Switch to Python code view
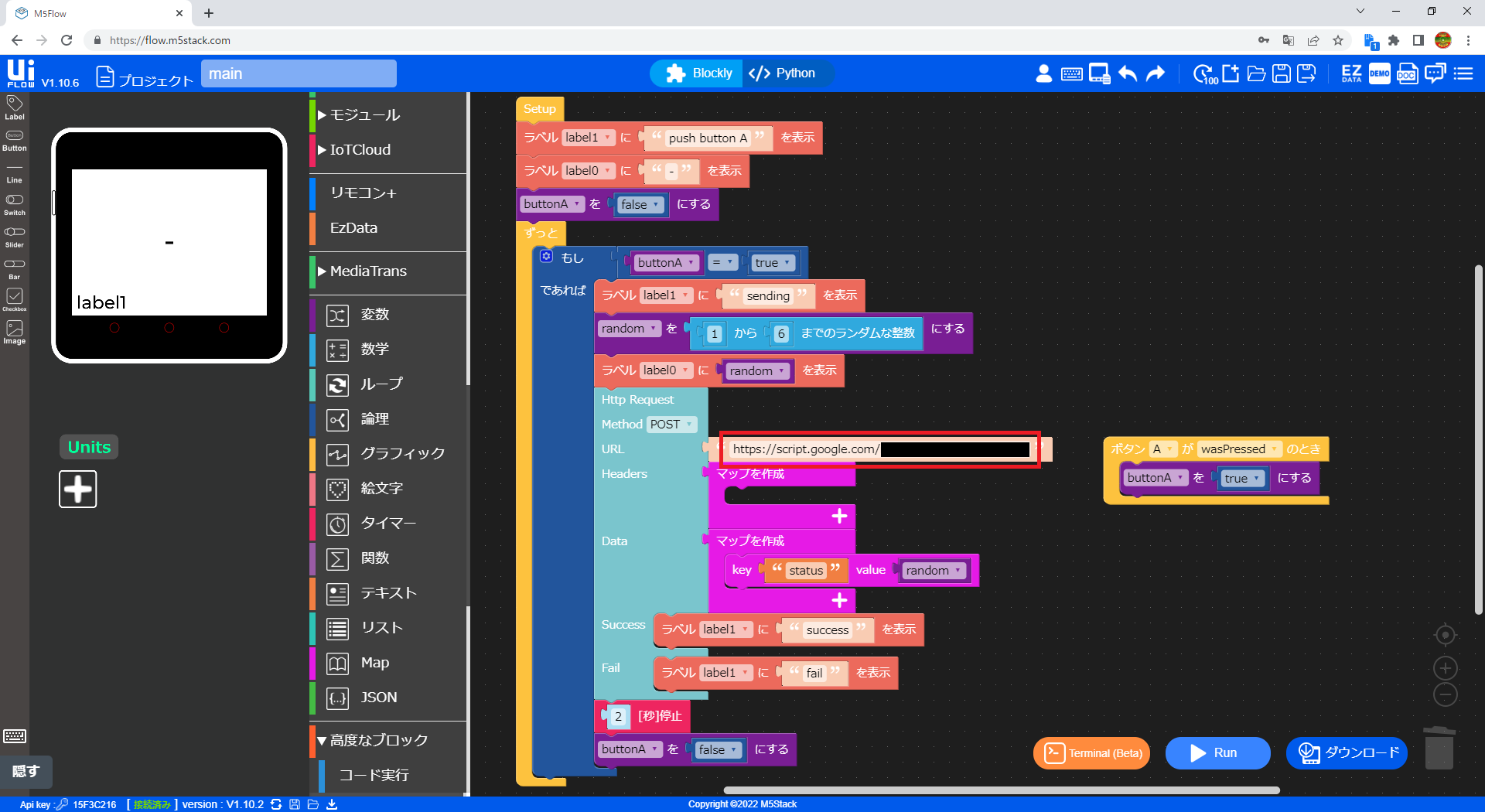Image resolution: width=1485 pixels, height=812 pixels. click(783, 73)
